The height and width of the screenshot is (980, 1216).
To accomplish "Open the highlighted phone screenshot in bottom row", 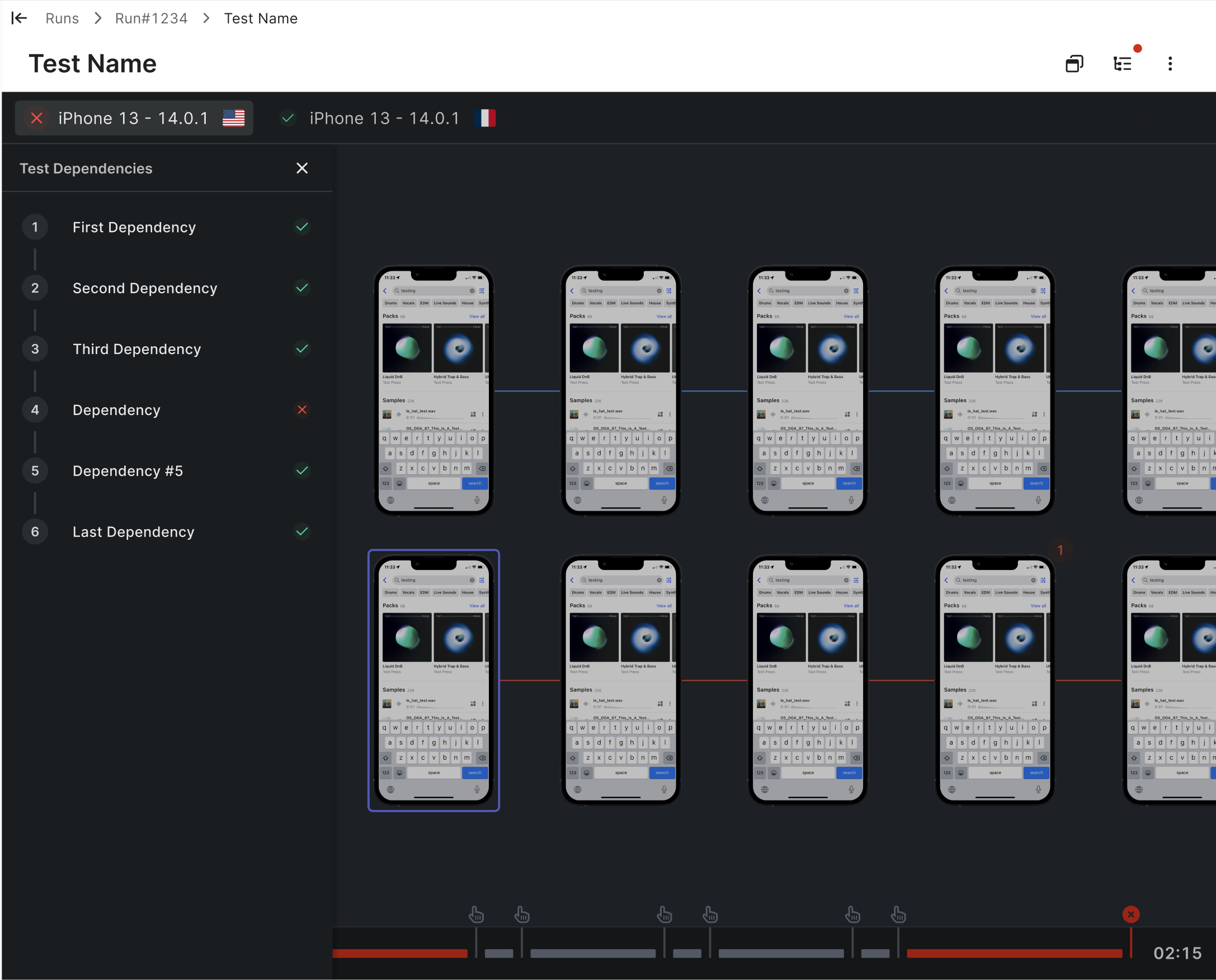I will (x=433, y=680).
